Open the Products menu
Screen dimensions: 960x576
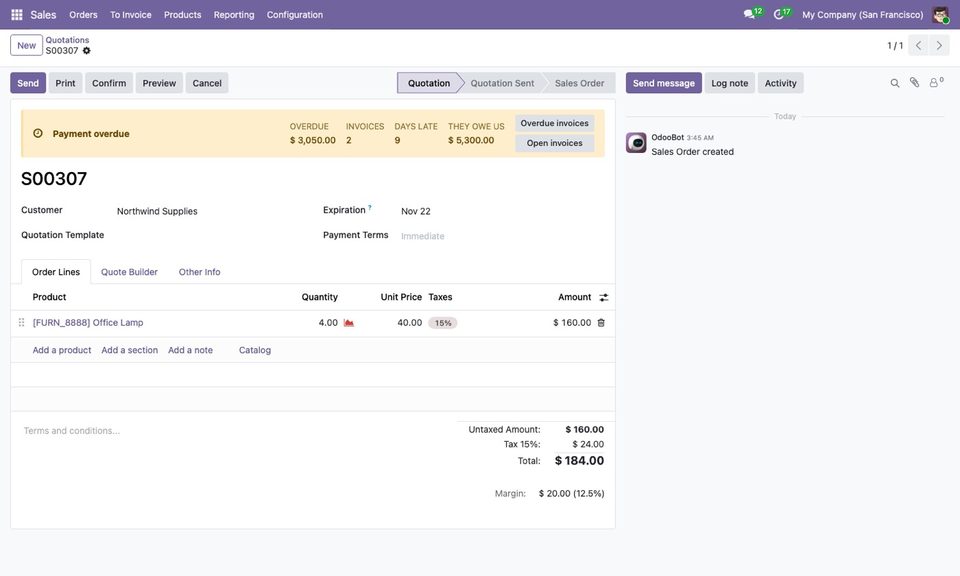tap(182, 15)
